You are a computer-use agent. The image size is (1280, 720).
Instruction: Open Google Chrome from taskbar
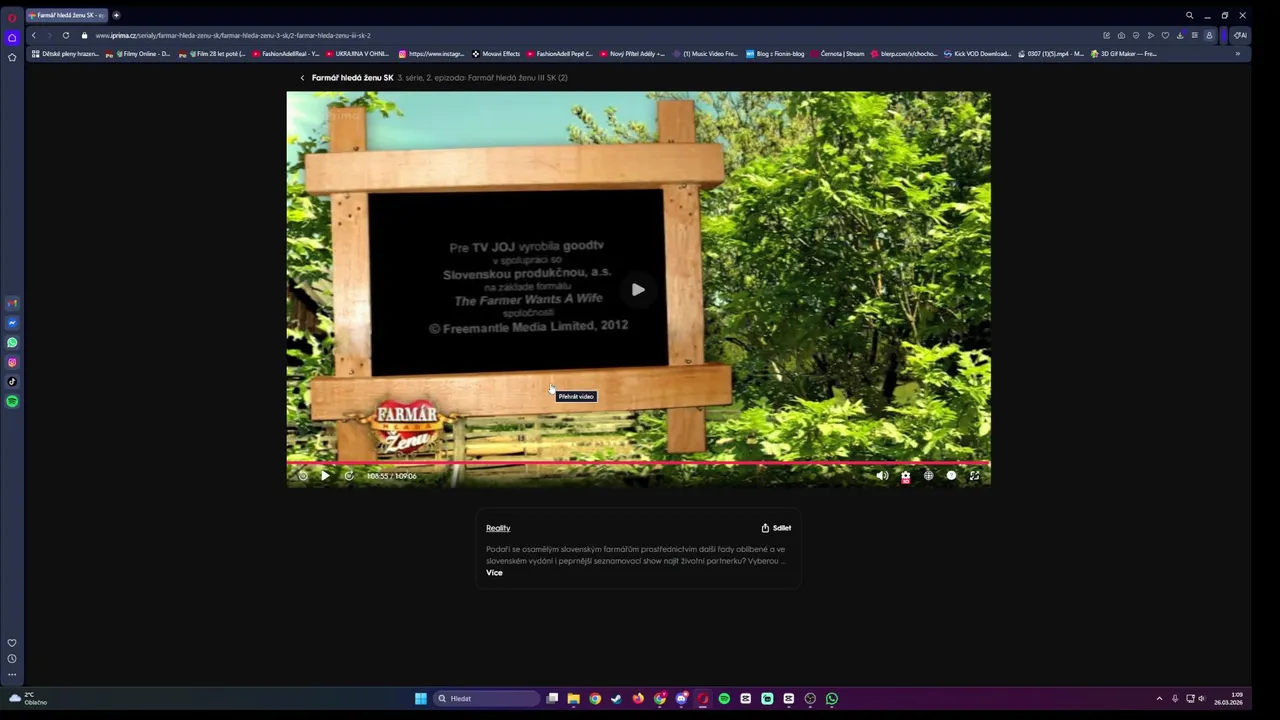[595, 698]
